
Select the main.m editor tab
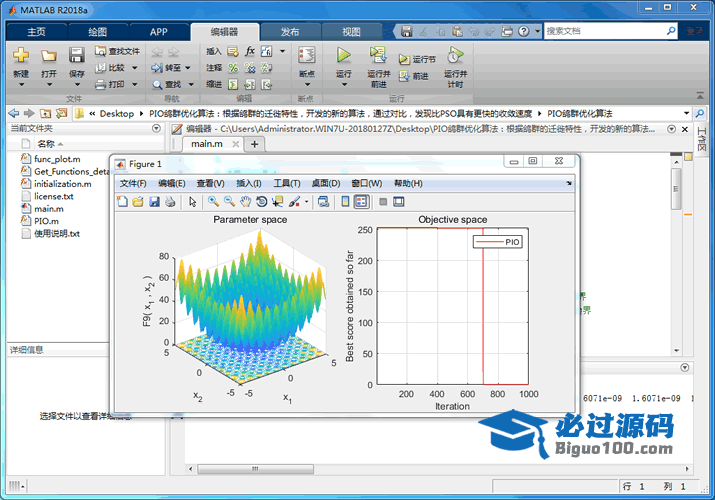point(207,144)
